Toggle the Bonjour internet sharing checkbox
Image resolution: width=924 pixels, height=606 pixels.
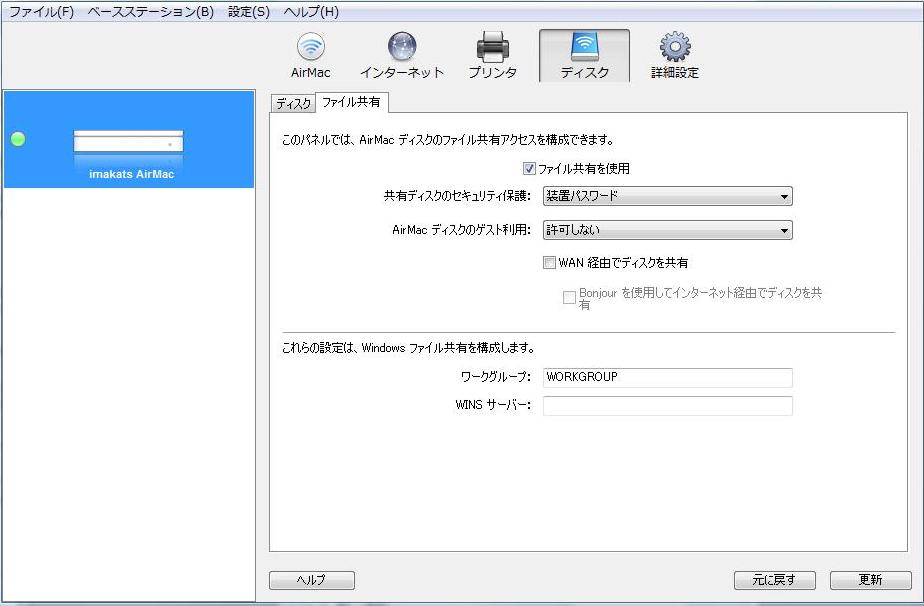[570, 297]
